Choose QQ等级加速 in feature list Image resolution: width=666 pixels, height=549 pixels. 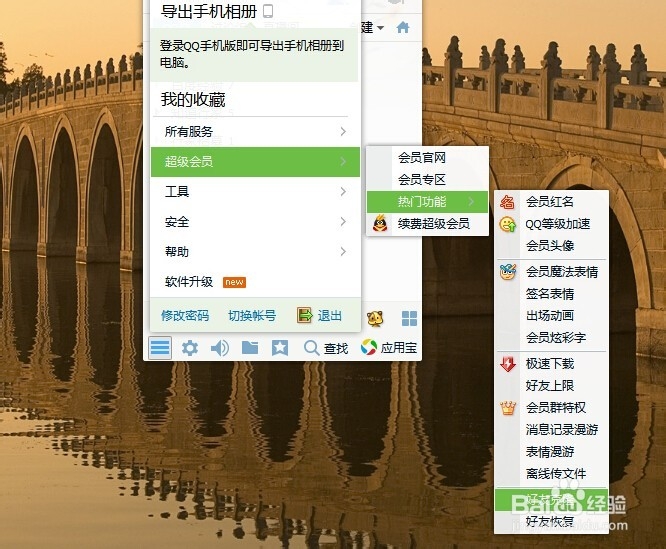tap(551, 224)
